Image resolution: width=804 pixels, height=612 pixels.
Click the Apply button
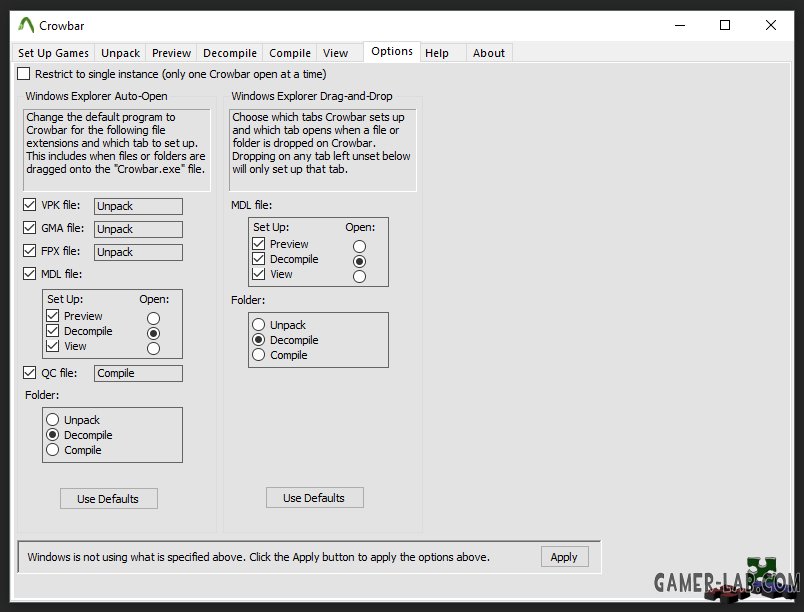(x=565, y=557)
